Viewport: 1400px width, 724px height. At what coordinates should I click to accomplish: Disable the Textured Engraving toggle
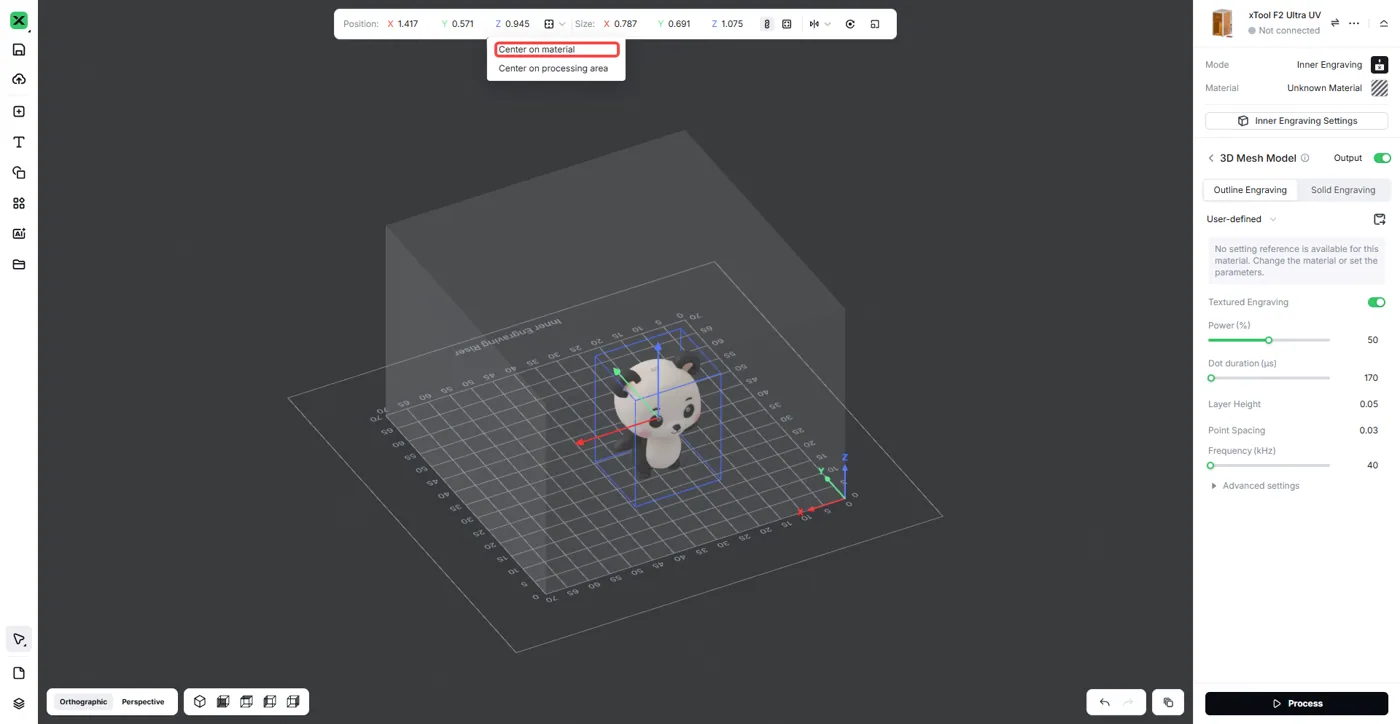(x=1377, y=302)
